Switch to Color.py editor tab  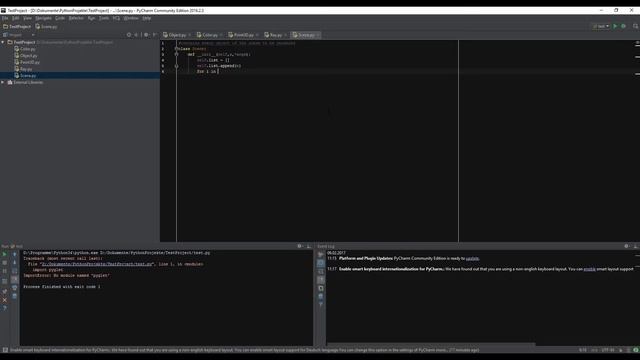pyautogui.click(x=209, y=35)
